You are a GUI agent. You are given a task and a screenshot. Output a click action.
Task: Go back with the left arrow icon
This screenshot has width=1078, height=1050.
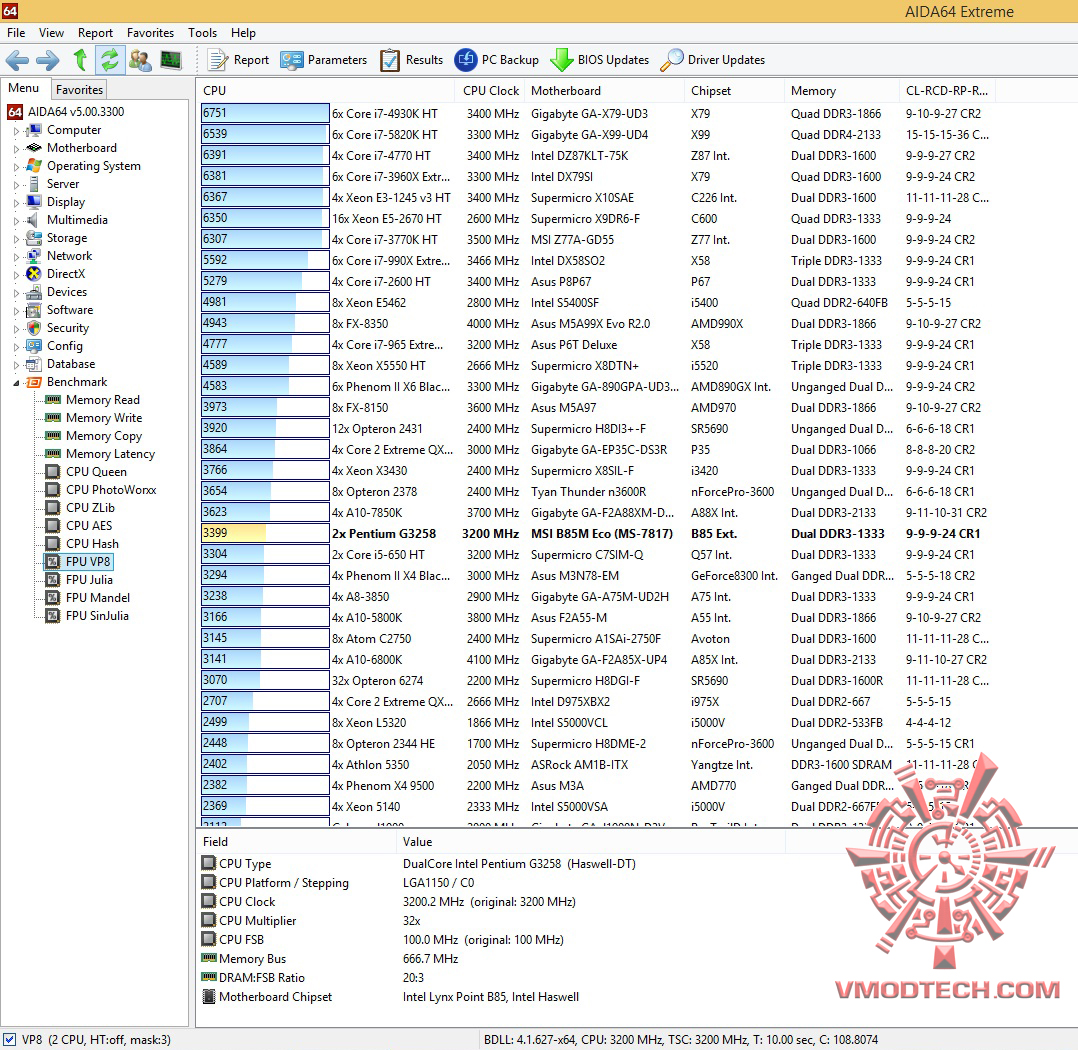(17, 61)
